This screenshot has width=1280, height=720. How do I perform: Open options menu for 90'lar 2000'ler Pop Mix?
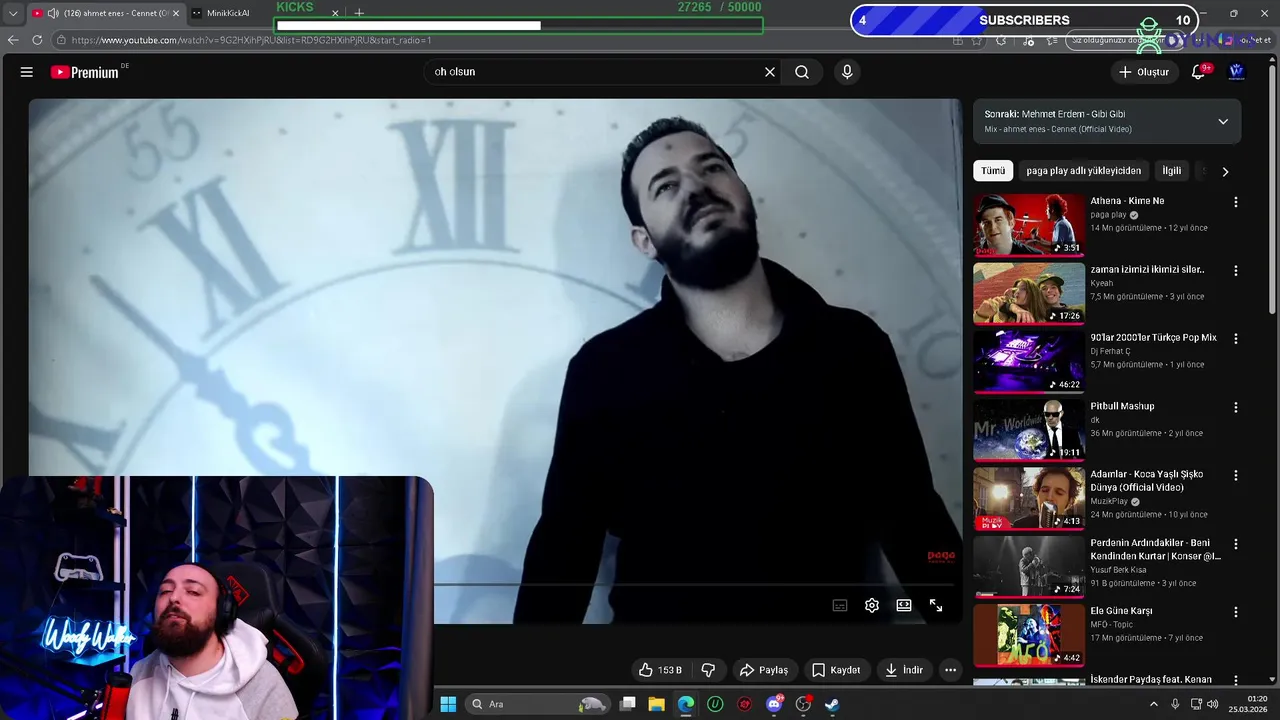click(x=1235, y=339)
